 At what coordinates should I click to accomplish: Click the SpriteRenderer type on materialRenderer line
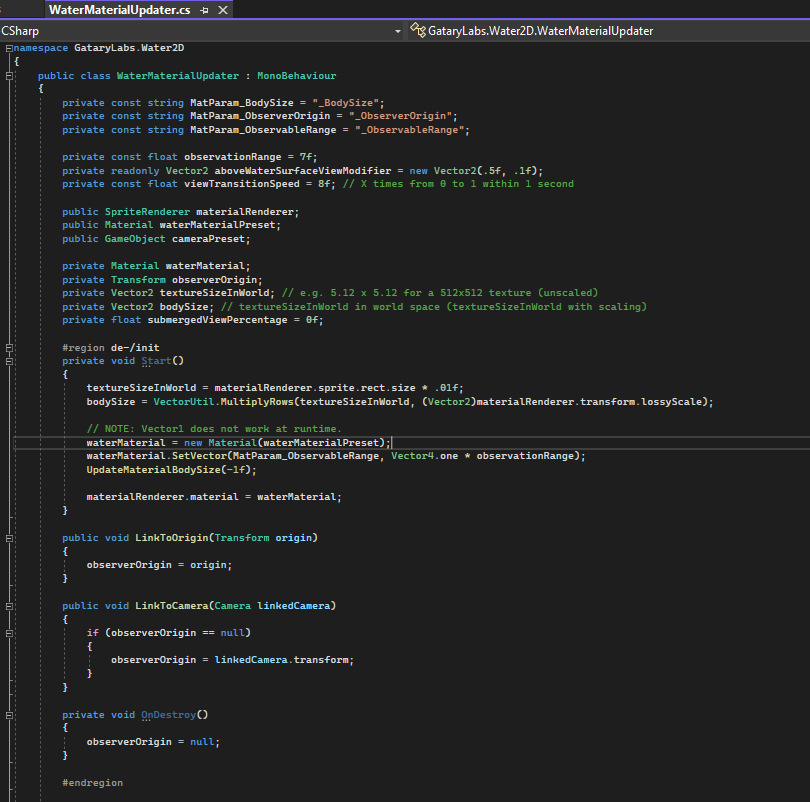tap(147, 211)
